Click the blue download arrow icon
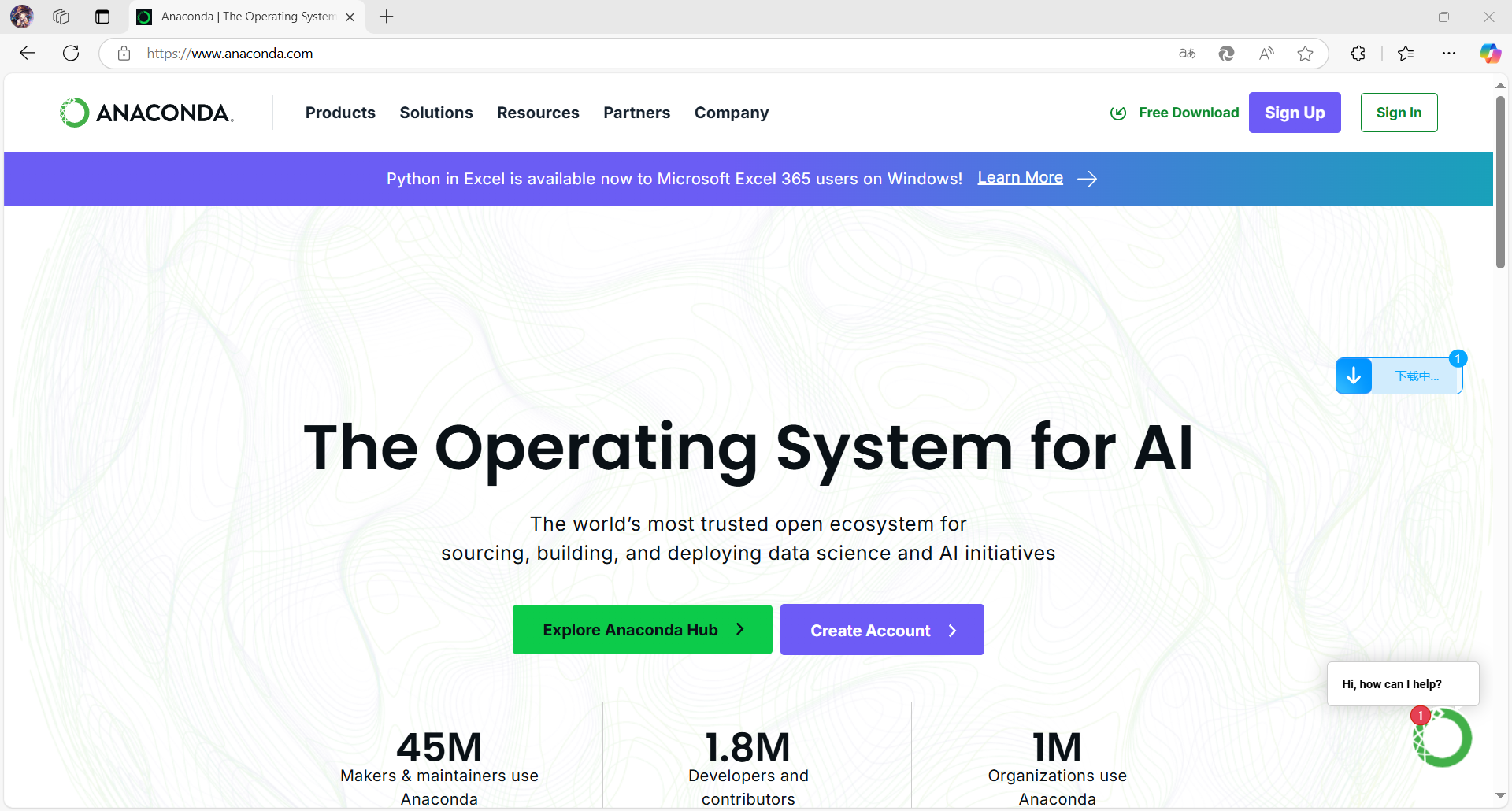 point(1354,376)
